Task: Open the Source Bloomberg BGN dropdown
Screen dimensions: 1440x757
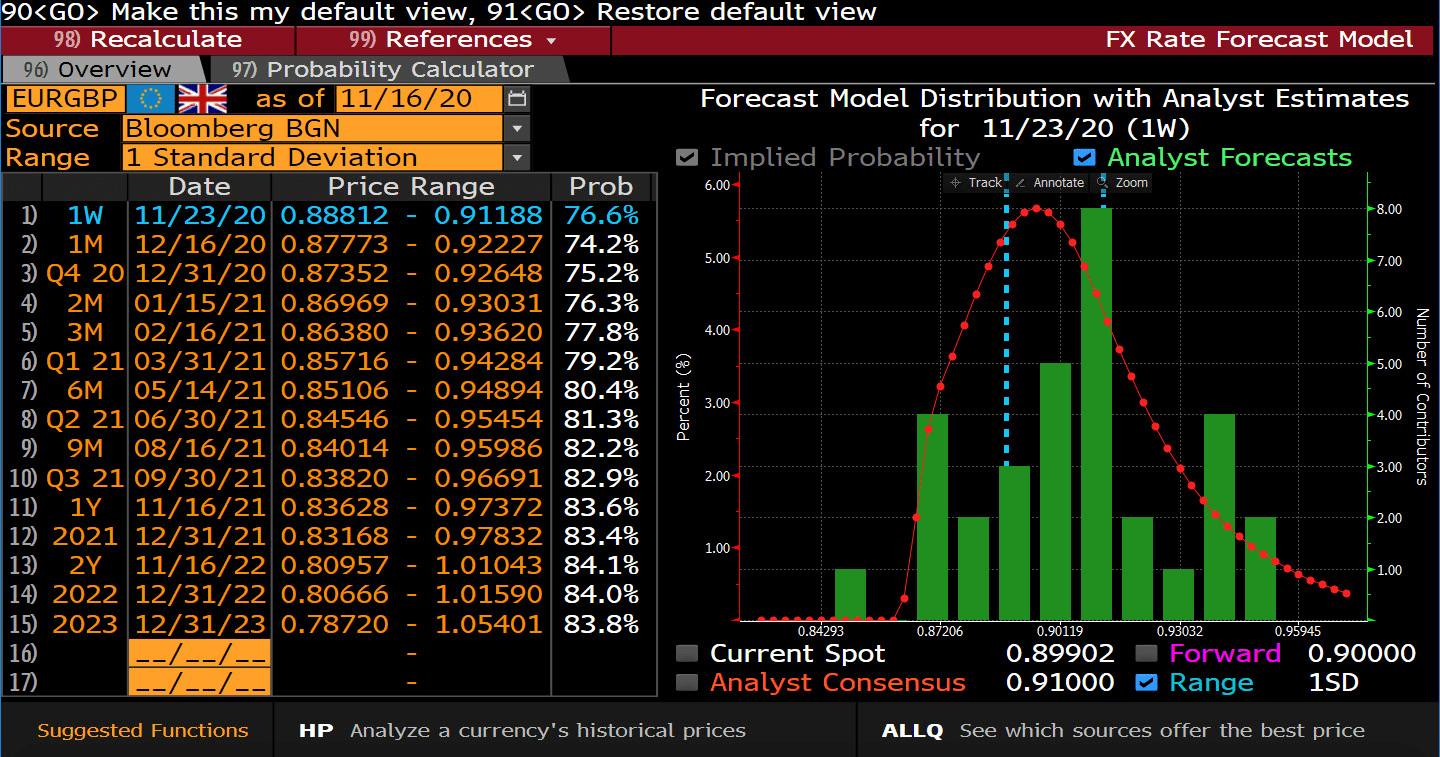Action: [x=517, y=128]
